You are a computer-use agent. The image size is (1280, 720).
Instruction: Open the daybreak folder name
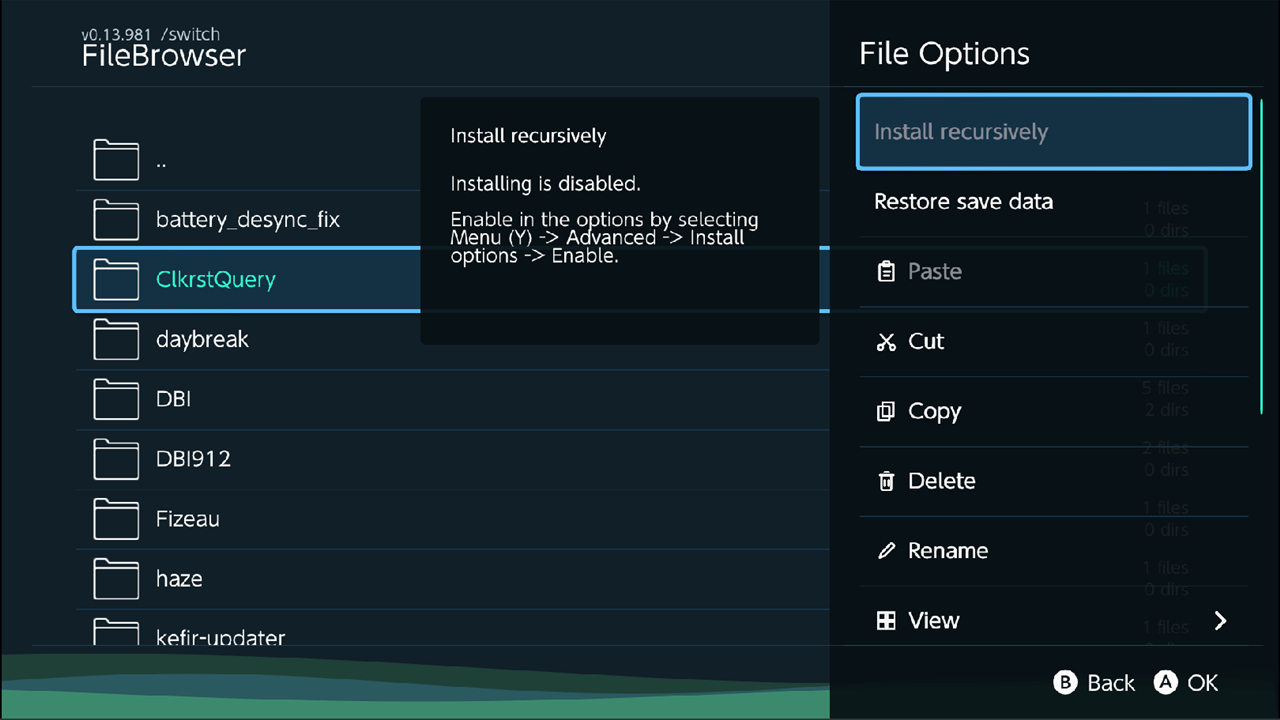(x=202, y=340)
